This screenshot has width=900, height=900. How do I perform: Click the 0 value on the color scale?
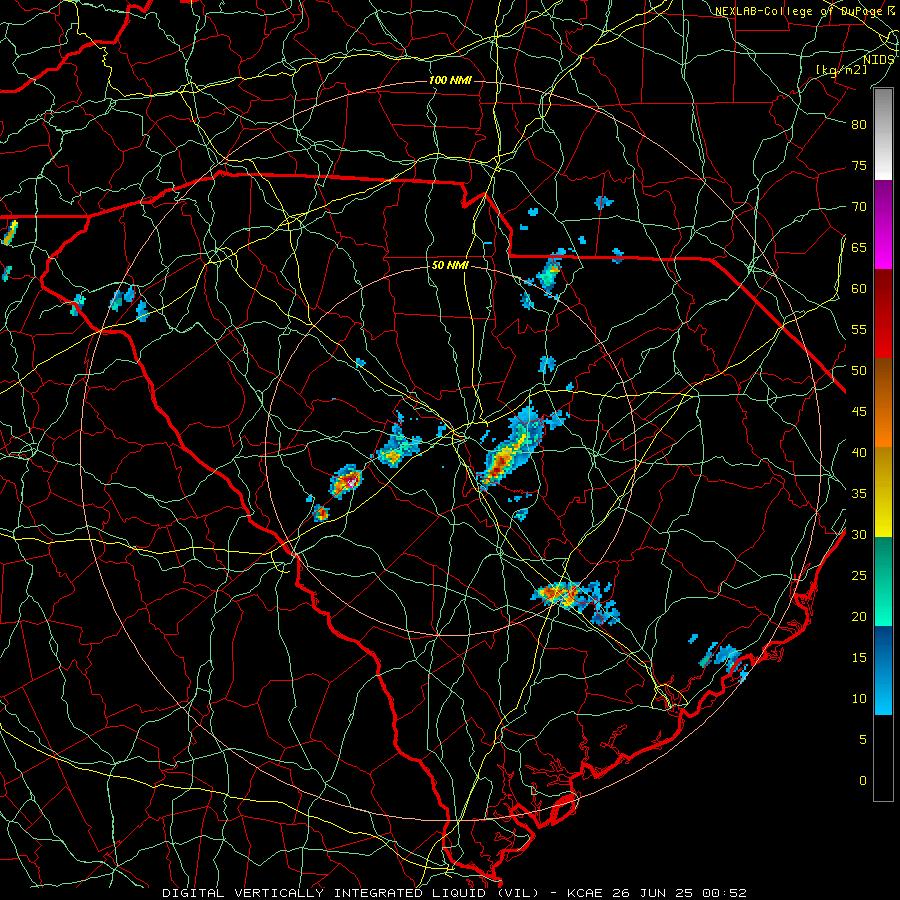click(863, 781)
